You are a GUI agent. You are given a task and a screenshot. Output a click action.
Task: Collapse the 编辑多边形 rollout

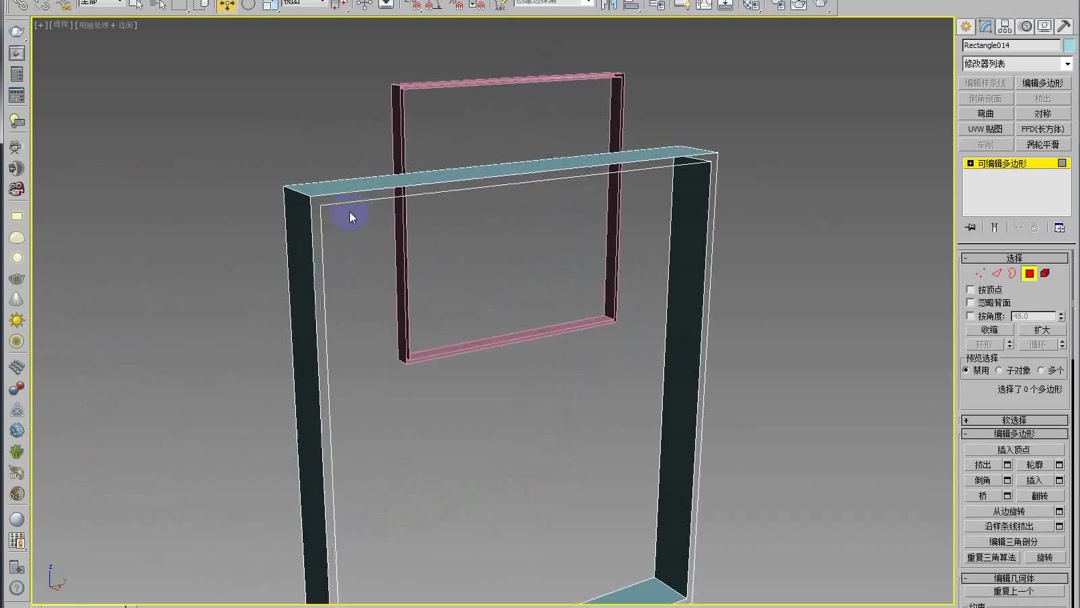point(1013,433)
